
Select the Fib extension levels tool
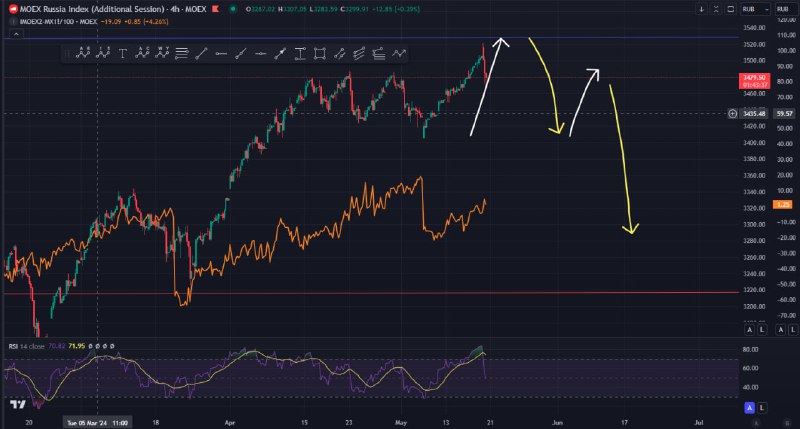379,53
